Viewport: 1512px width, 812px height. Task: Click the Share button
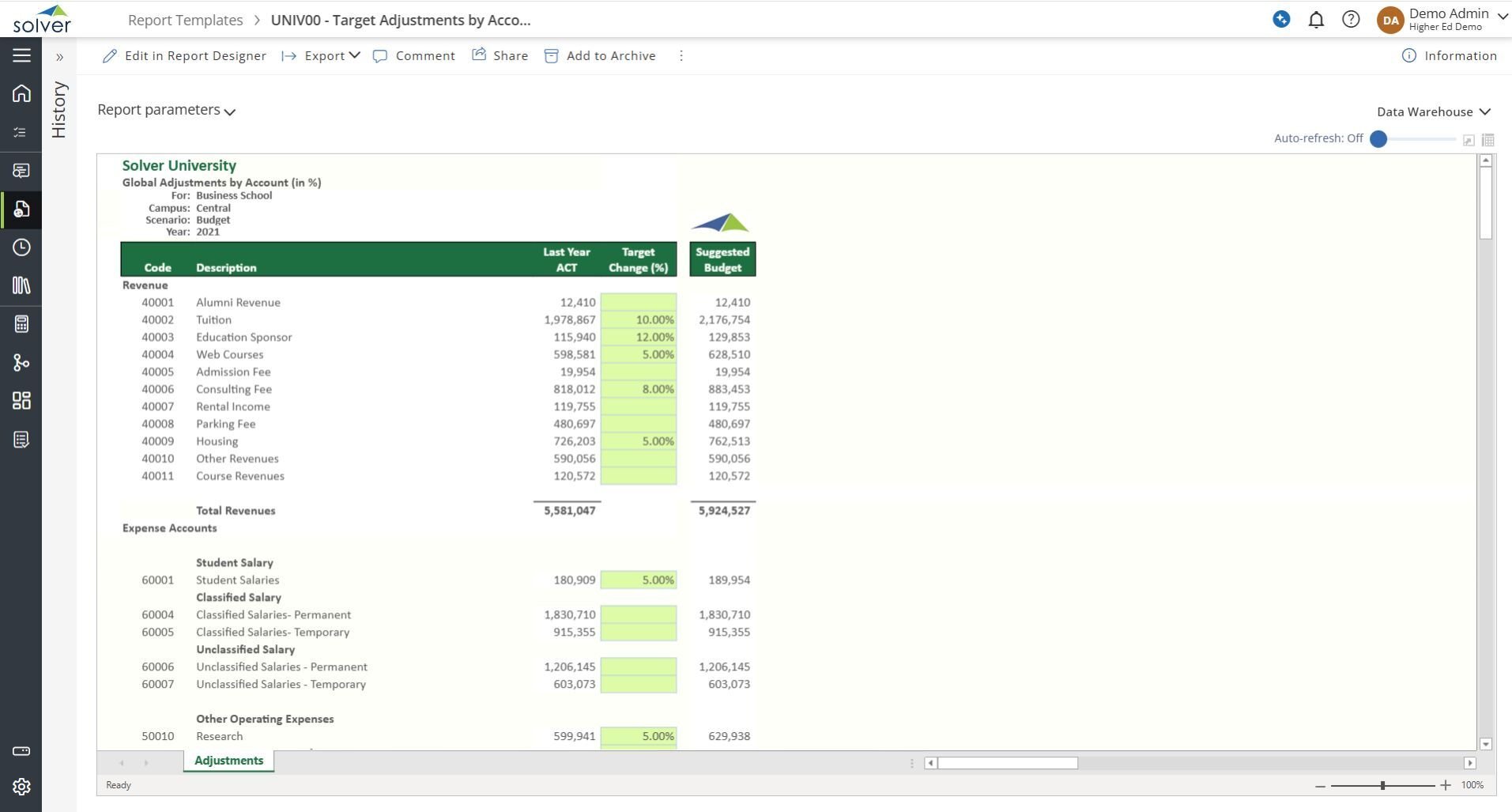click(500, 55)
